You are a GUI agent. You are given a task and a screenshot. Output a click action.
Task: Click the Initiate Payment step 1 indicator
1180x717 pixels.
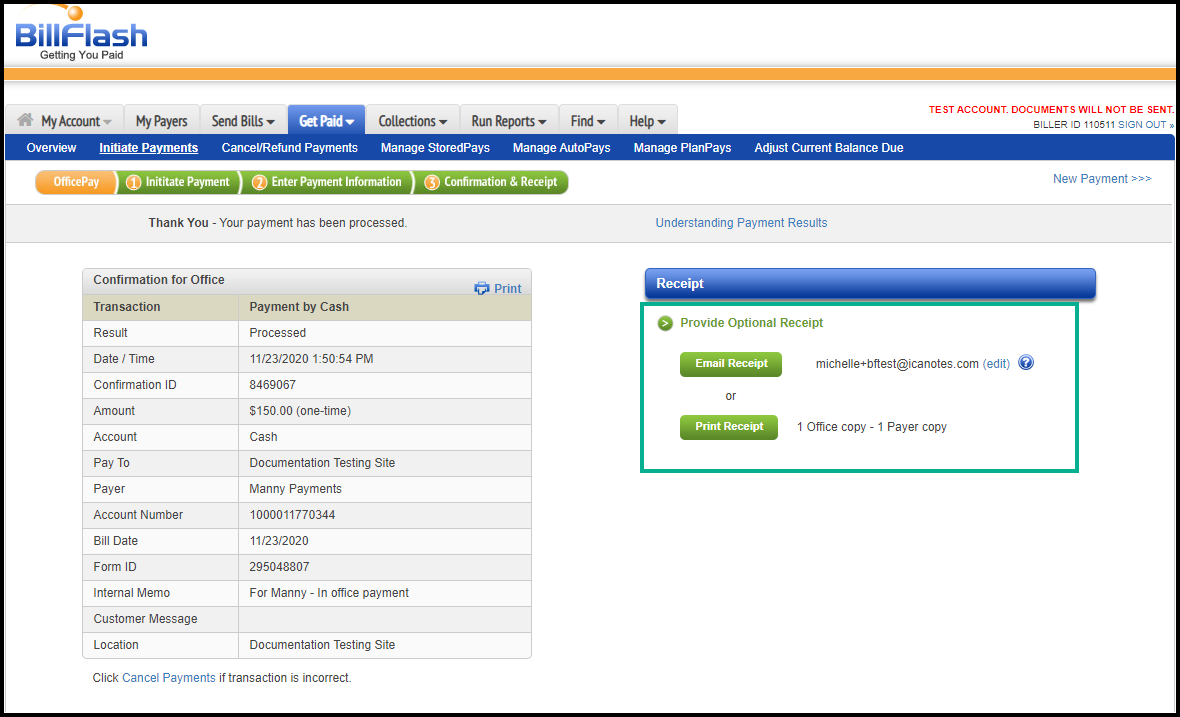coord(179,182)
